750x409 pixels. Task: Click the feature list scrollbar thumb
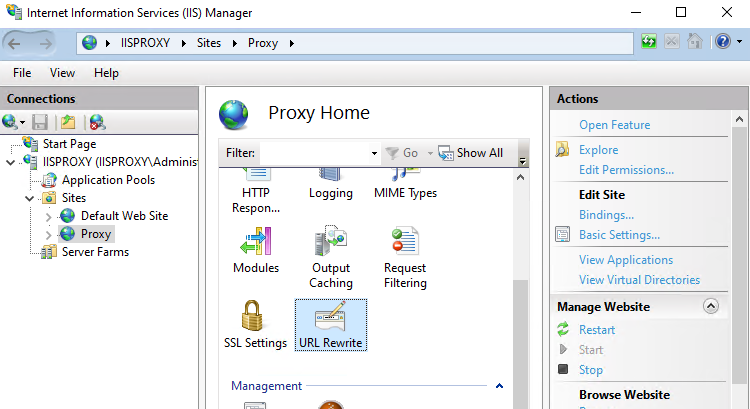520,344
